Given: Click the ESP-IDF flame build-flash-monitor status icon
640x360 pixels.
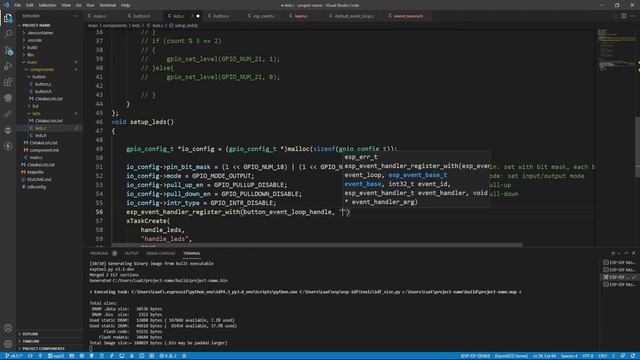Looking at the screenshot, I should click(x=132, y=356).
